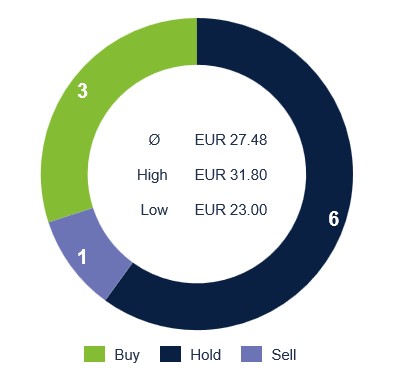
Task: Click the High label in center
Action: pyautogui.click(x=152, y=175)
